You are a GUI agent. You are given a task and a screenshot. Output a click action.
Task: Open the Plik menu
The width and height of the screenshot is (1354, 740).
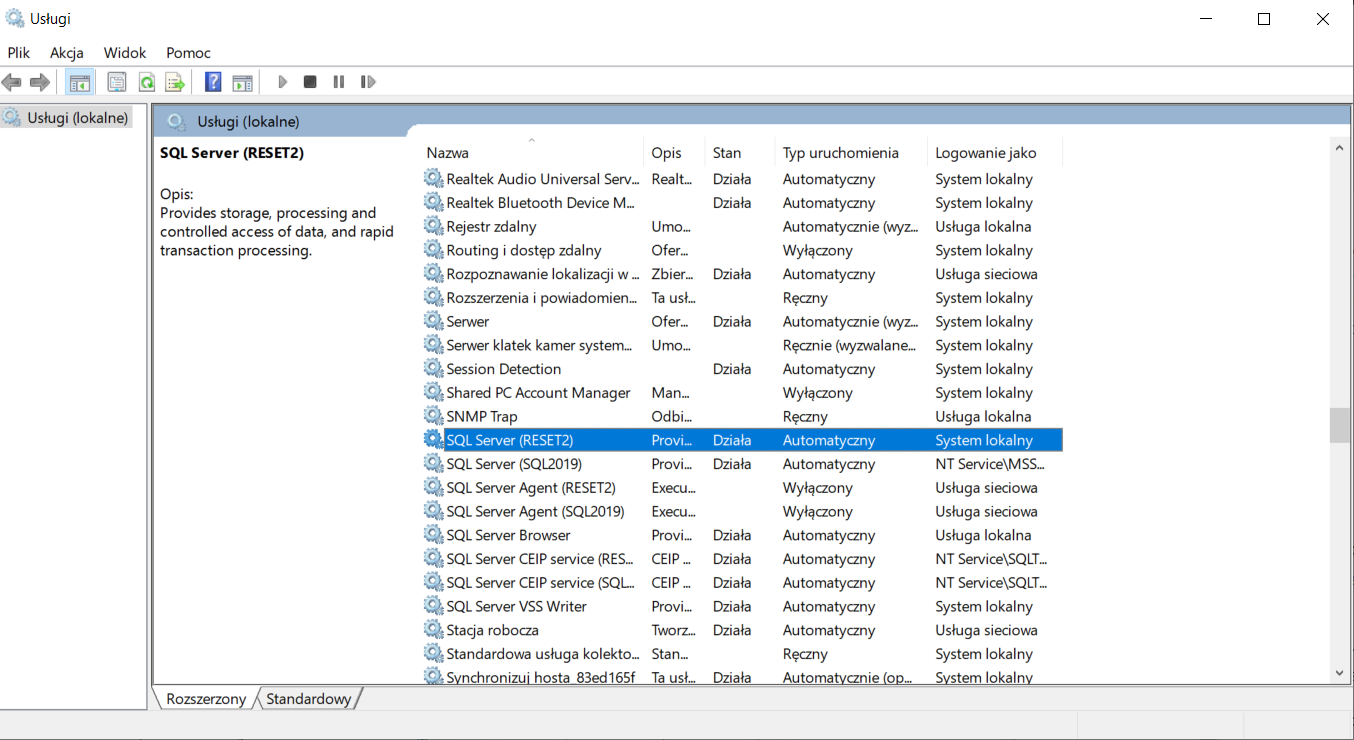[19, 53]
